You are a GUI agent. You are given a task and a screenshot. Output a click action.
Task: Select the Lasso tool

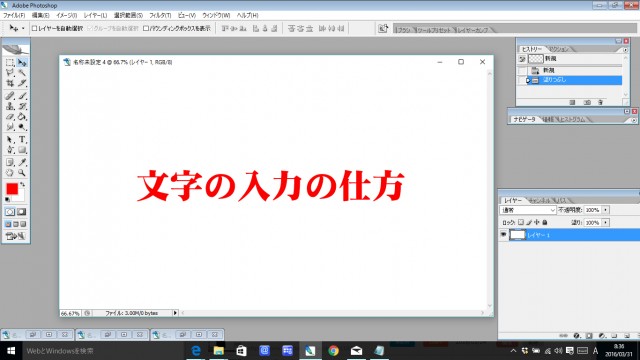[10, 73]
